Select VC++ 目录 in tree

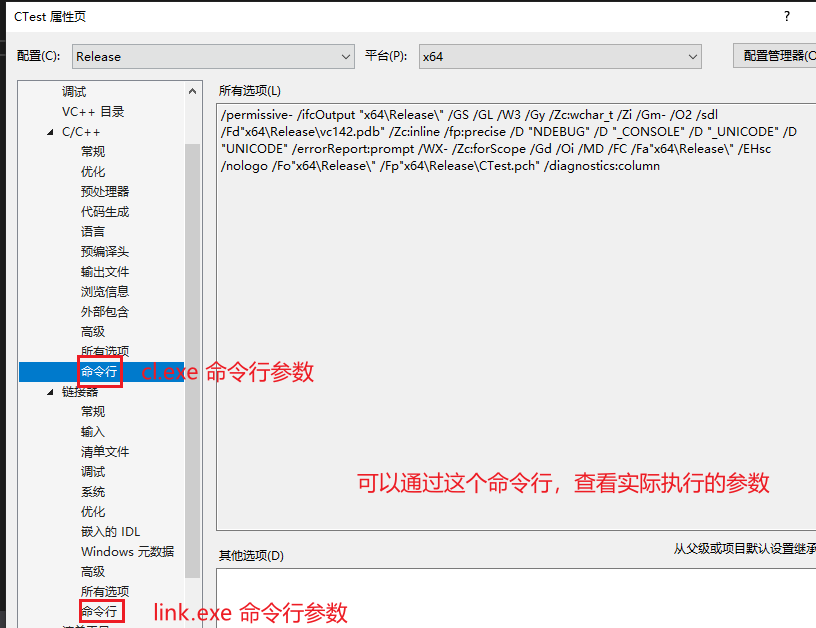tap(93, 112)
